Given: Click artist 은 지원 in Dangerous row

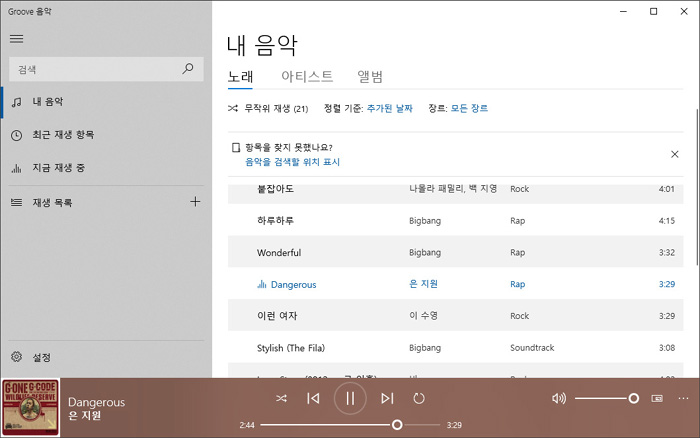Looking at the screenshot, I should pyautogui.click(x=423, y=284).
